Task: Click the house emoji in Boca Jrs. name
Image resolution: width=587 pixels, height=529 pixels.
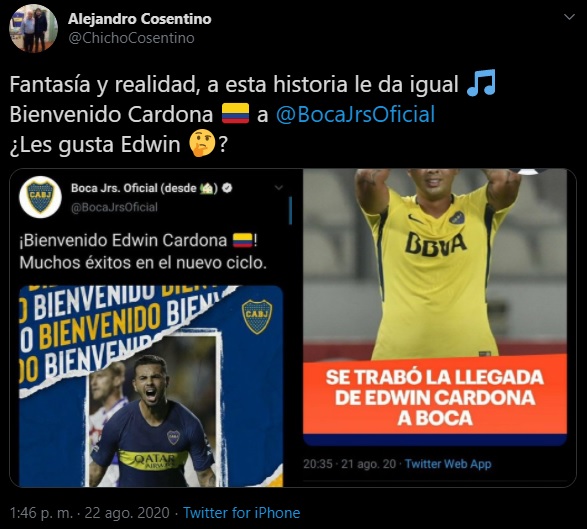Action: click(207, 188)
